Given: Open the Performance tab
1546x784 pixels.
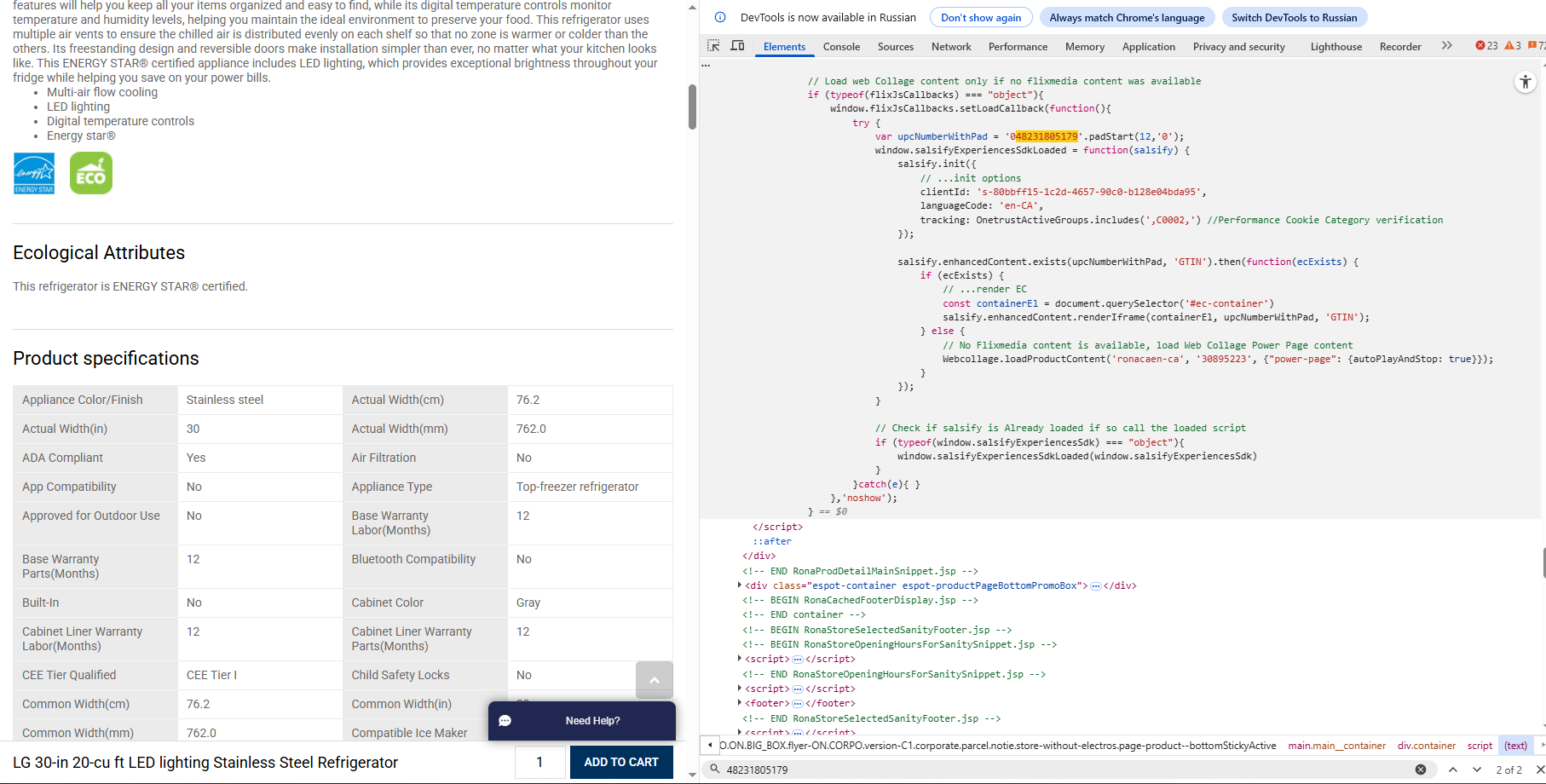Looking at the screenshot, I should tap(1018, 47).
